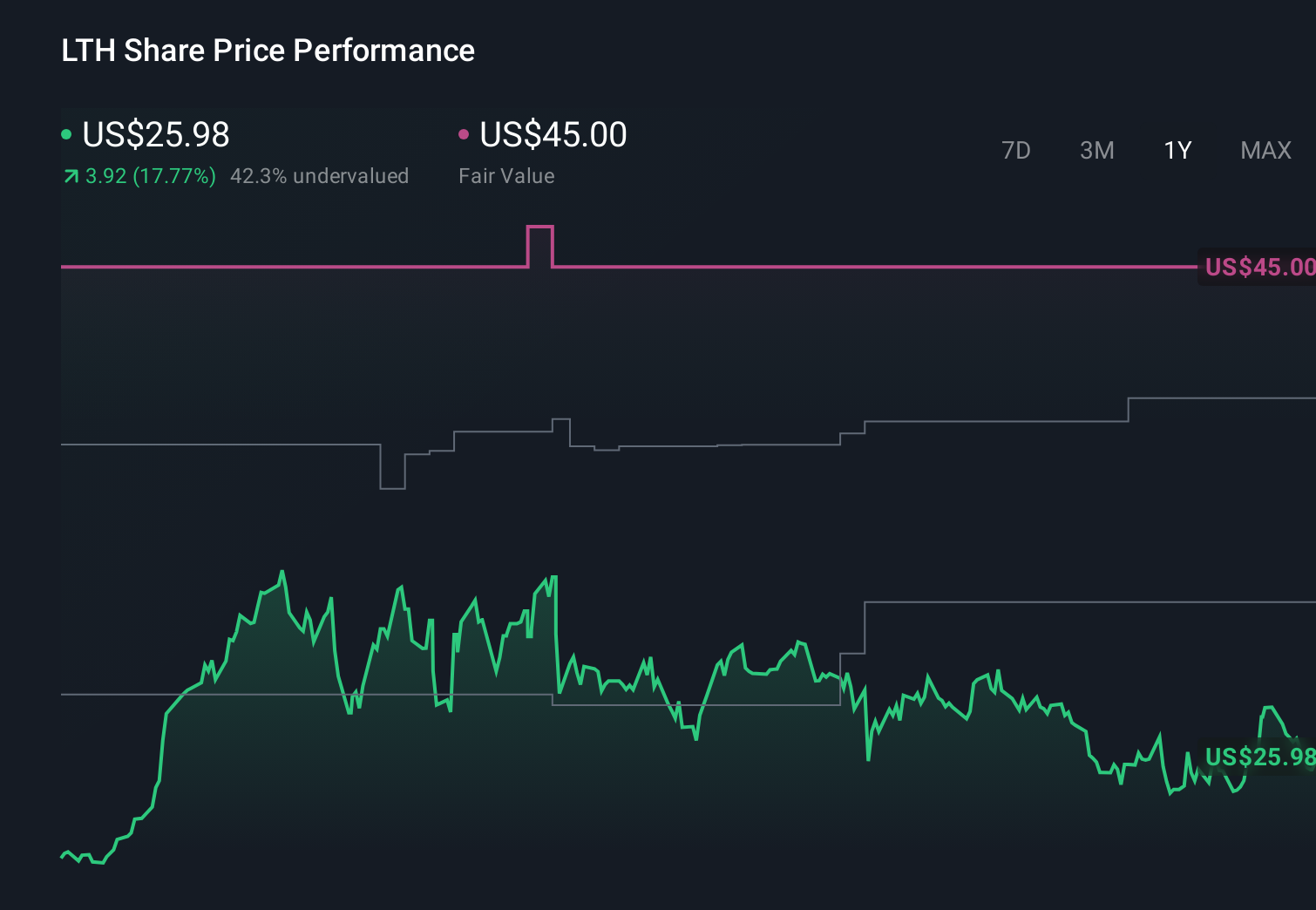Select the MAX time range
The width and height of the screenshot is (1316, 910).
click(x=1265, y=150)
